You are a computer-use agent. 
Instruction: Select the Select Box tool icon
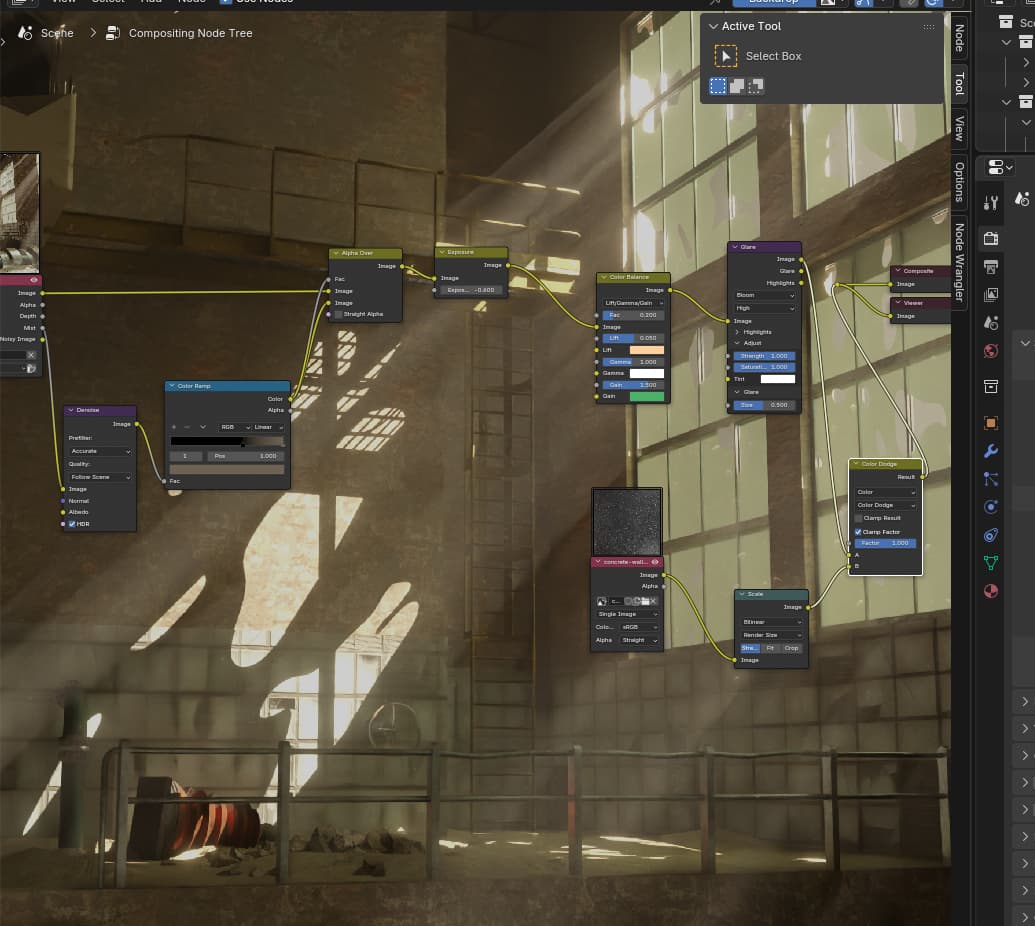(x=725, y=56)
